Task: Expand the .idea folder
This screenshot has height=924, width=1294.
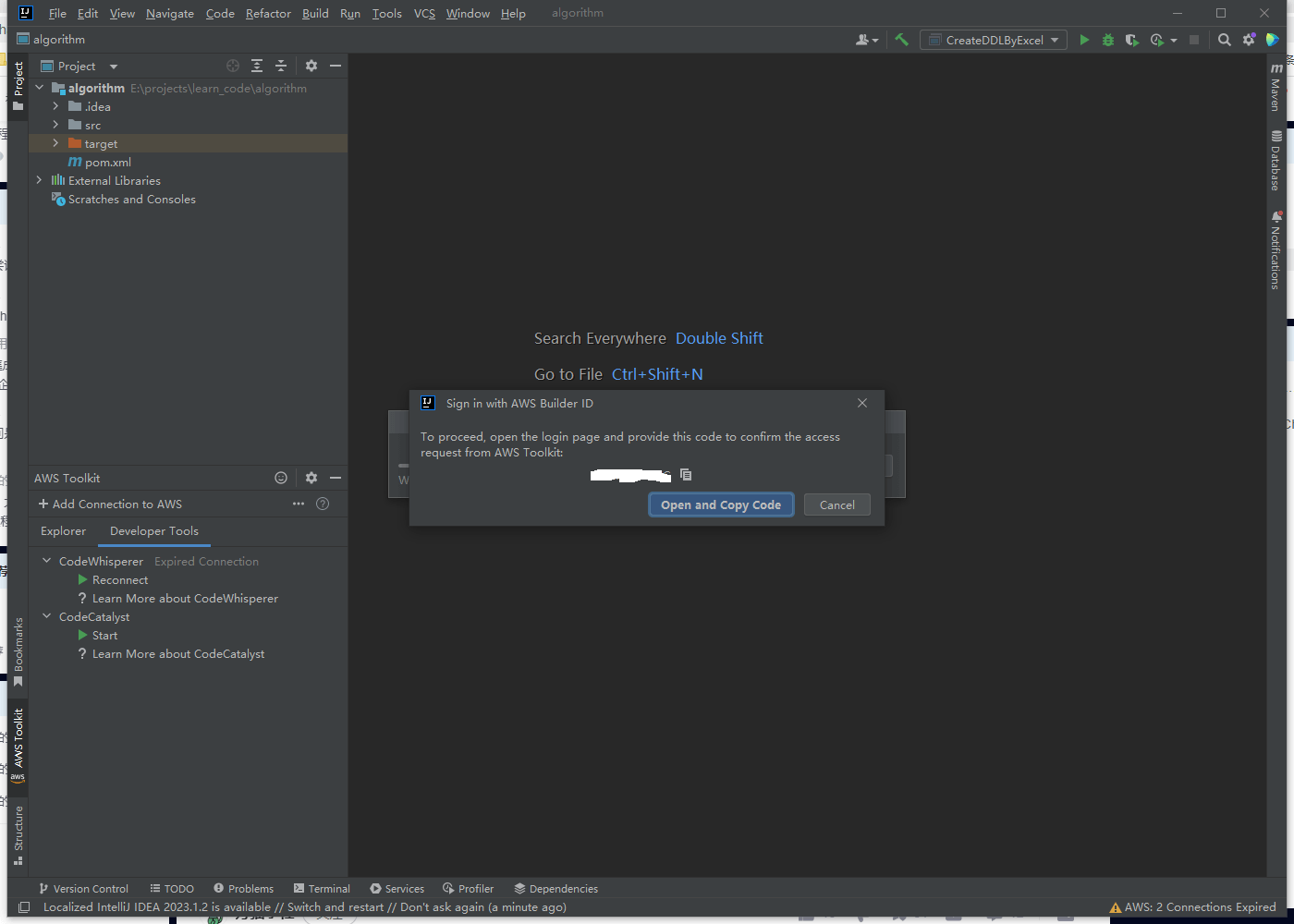Action: (55, 106)
